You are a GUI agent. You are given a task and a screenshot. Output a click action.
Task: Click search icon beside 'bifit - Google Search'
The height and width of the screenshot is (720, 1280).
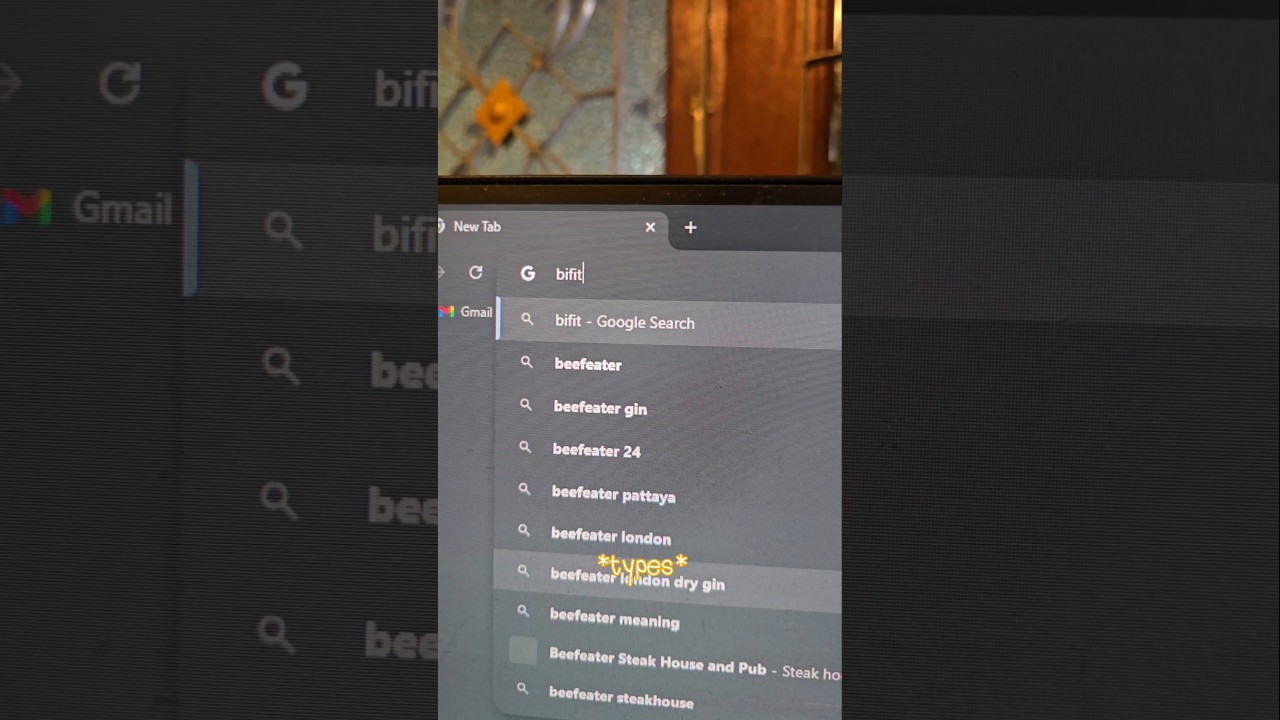click(527, 320)
